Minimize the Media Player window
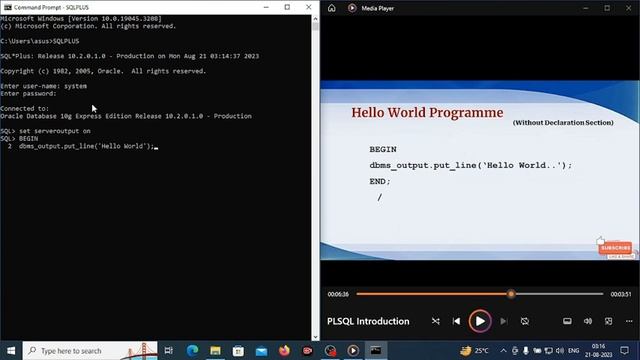640x360 pixels. (x=586, y=8)
